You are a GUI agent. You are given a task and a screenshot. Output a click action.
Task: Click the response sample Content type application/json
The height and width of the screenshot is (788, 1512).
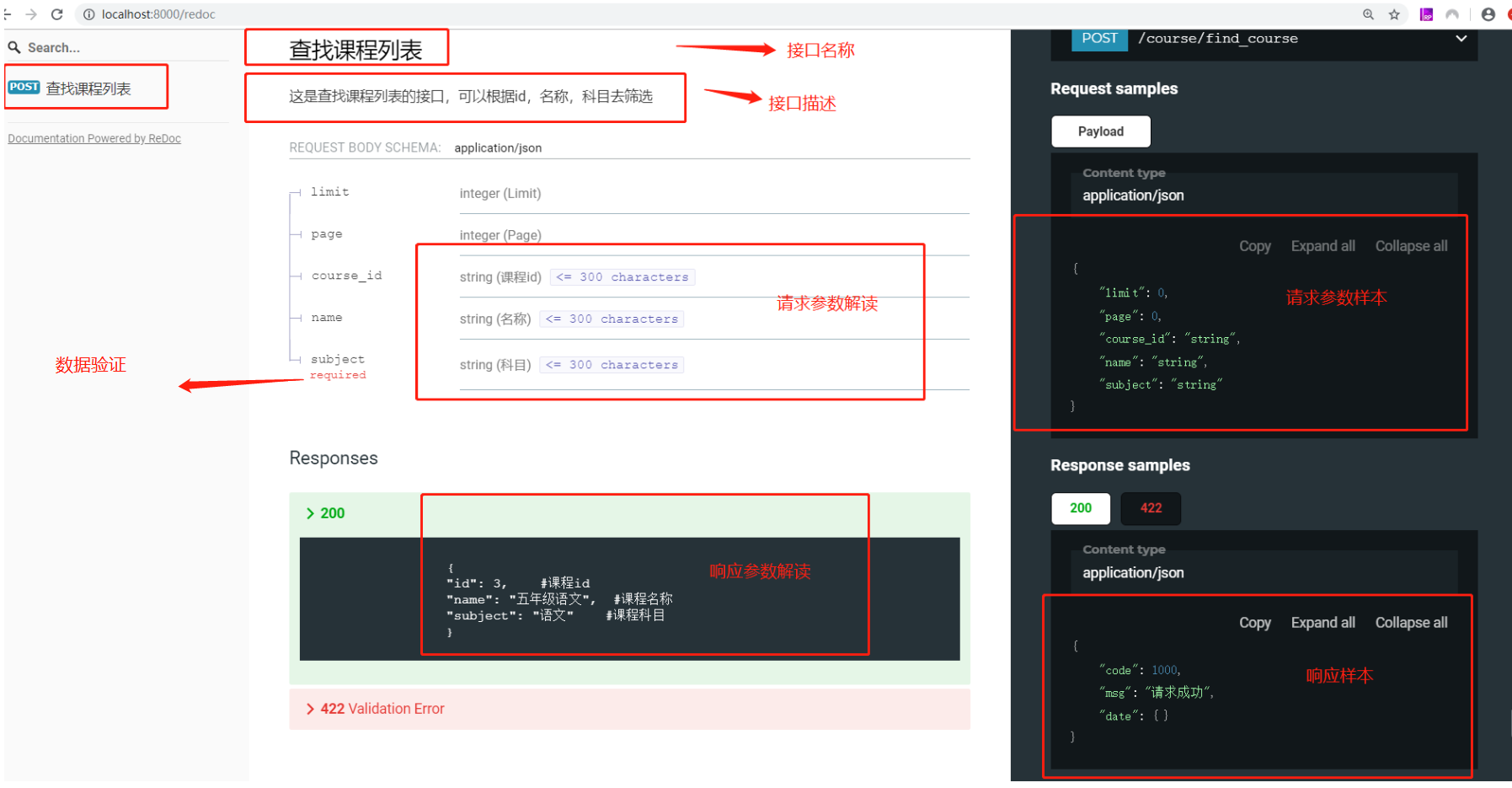tap(1132, 573)
